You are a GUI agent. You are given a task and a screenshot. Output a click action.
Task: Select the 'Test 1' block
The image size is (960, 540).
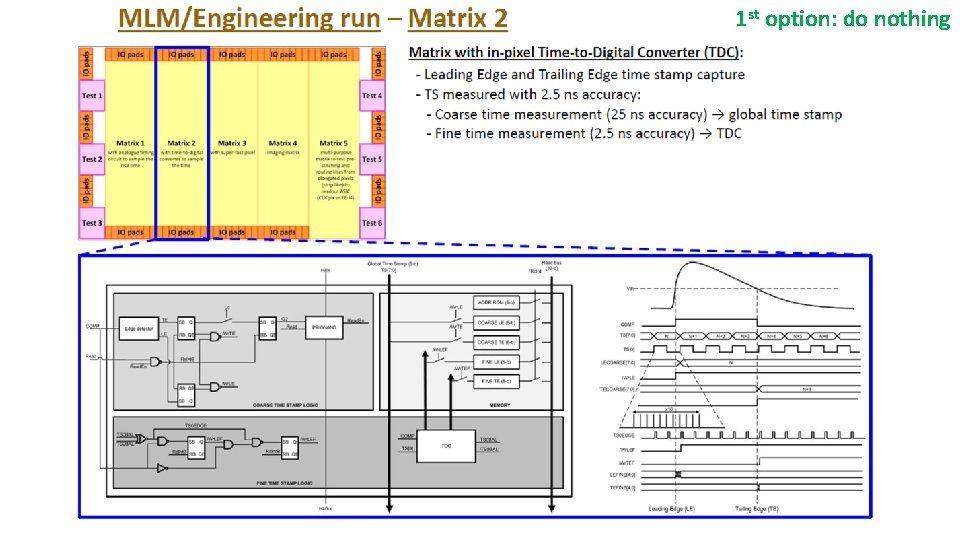pyautogui.click(x=92, y=96)
